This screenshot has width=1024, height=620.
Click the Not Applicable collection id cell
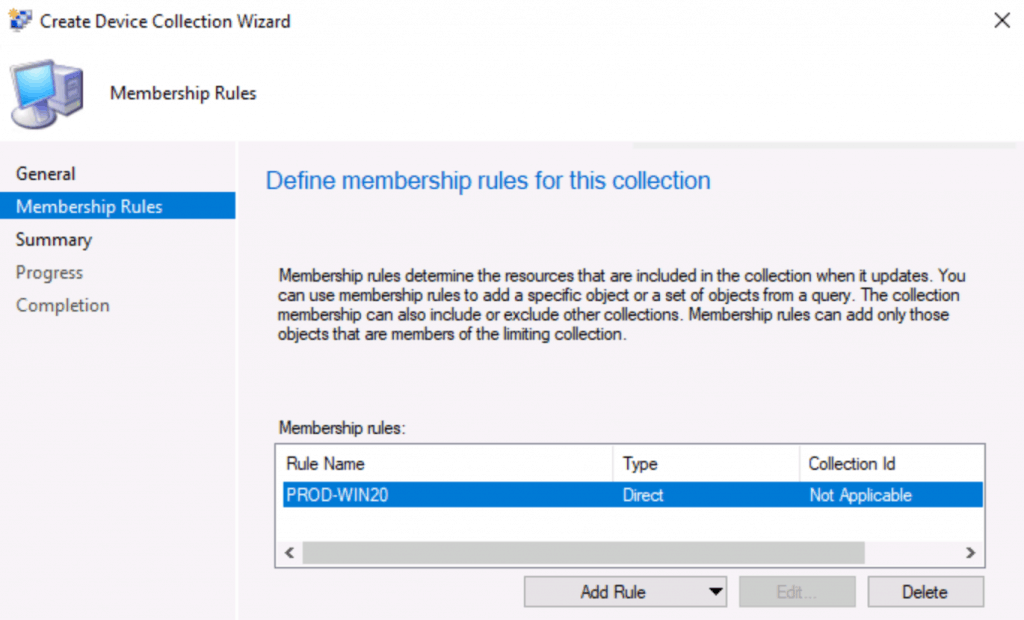point(860,495)
